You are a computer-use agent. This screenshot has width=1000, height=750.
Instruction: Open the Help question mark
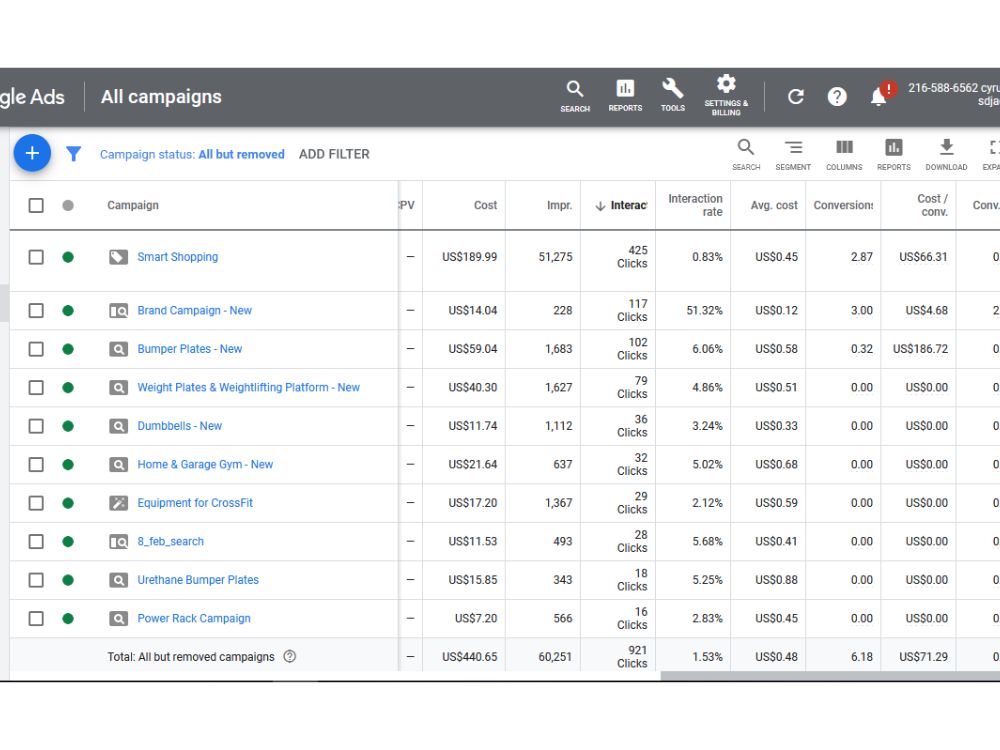click(x=837, y=97)
